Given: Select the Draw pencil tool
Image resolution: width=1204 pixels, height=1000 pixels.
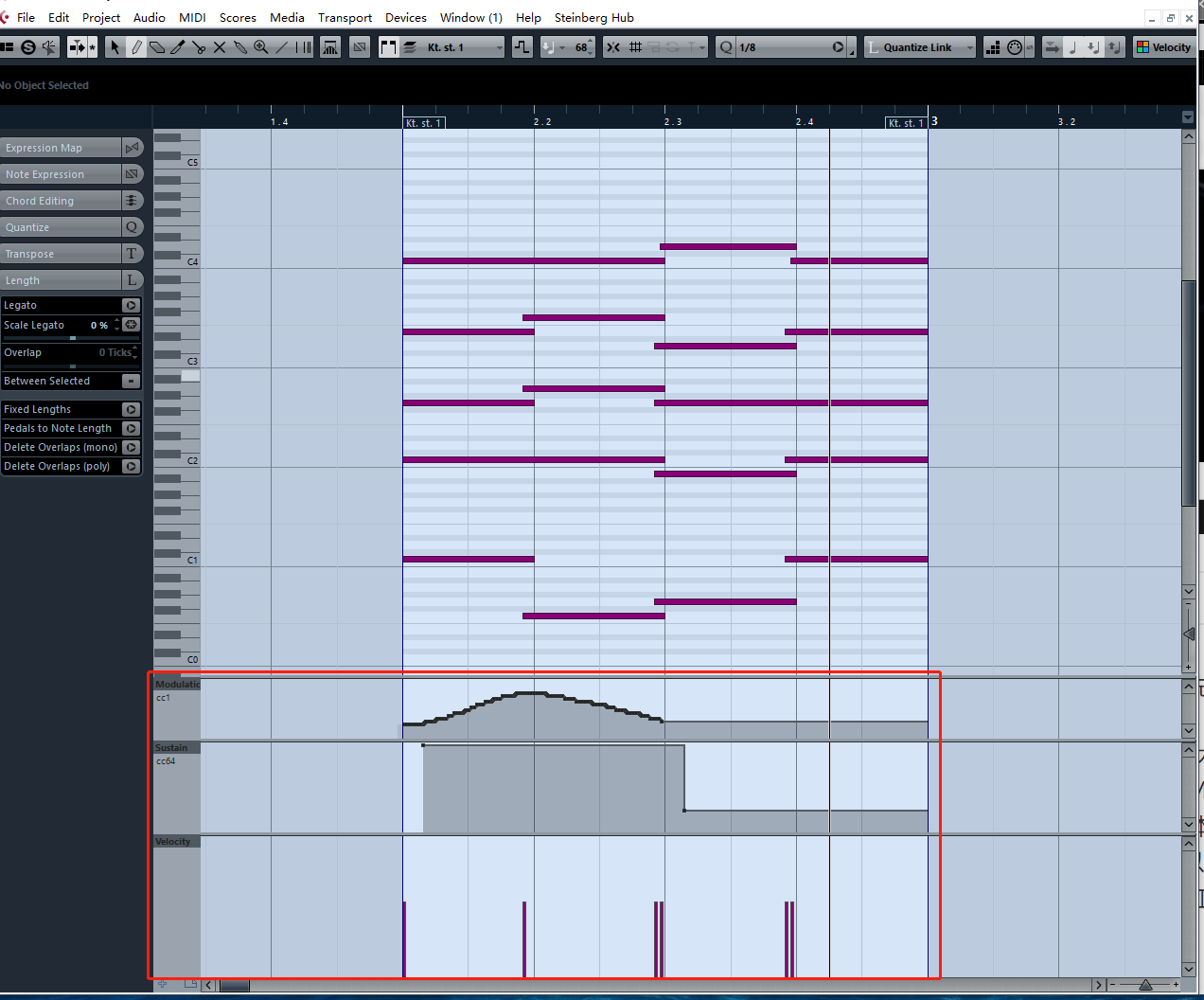Looking at the screenshot, I should 136,46.
